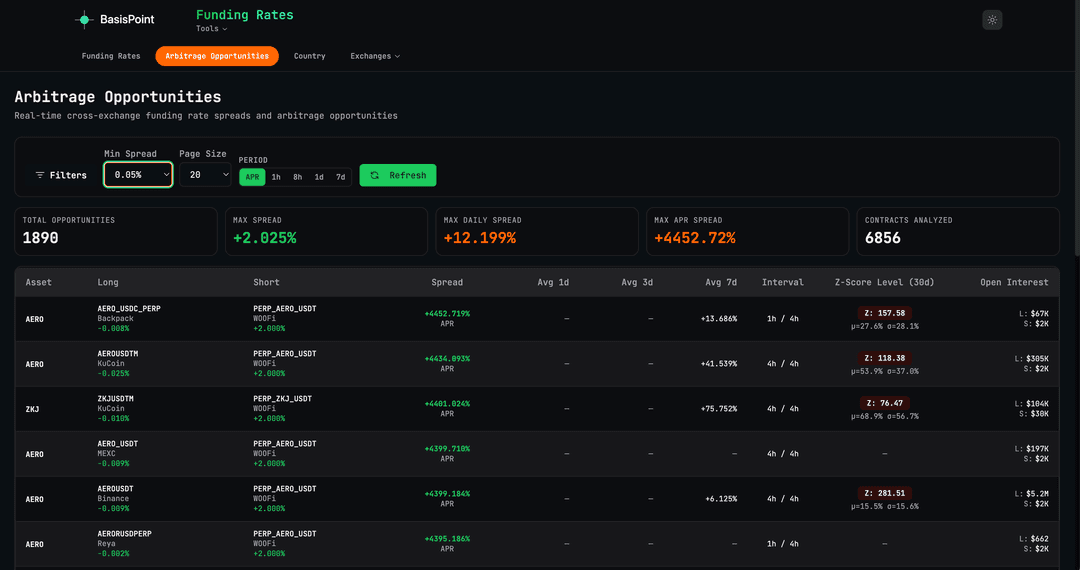Screen dimensions: 1080x570
Task: Click the ZKJ asset row
Action: 33,409
